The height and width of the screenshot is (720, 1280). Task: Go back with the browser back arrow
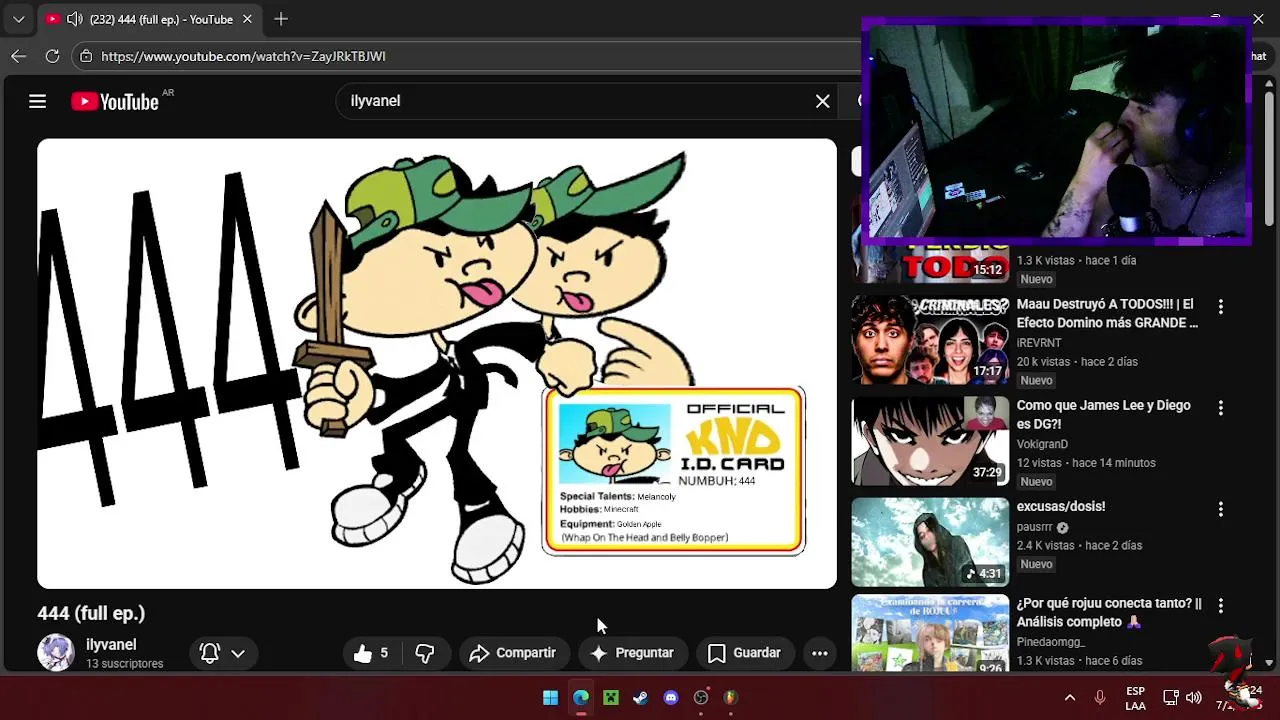[x=18, y=56]
